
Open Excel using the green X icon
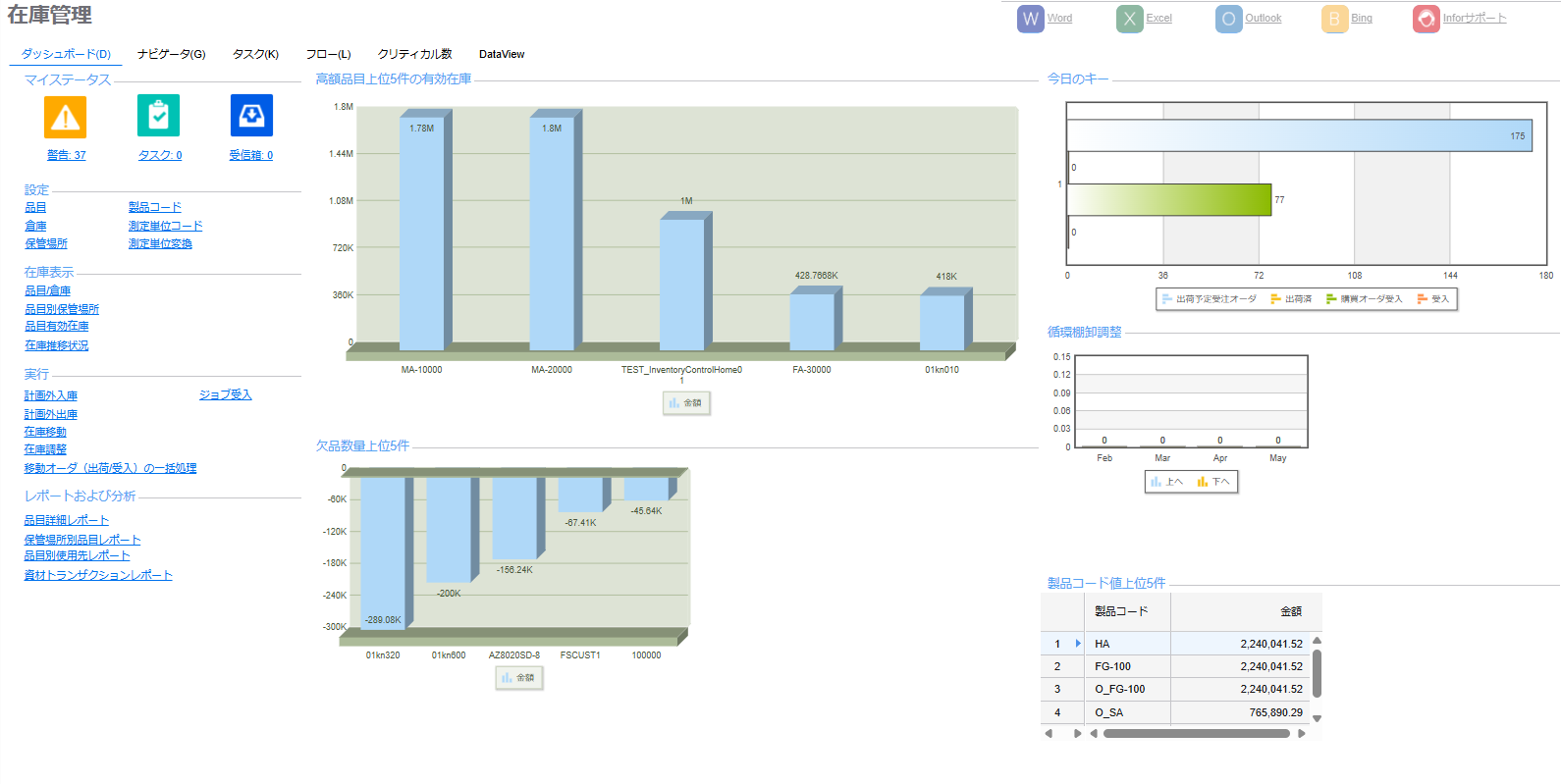point(1130,19)
